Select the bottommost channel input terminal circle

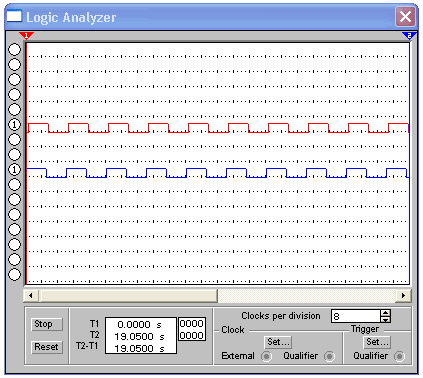(14, 274)
